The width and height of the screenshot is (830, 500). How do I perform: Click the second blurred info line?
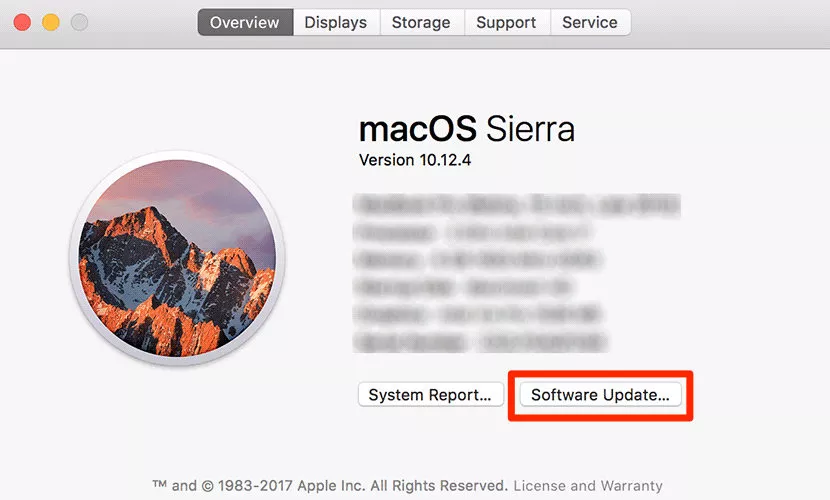tap(468, 234)
